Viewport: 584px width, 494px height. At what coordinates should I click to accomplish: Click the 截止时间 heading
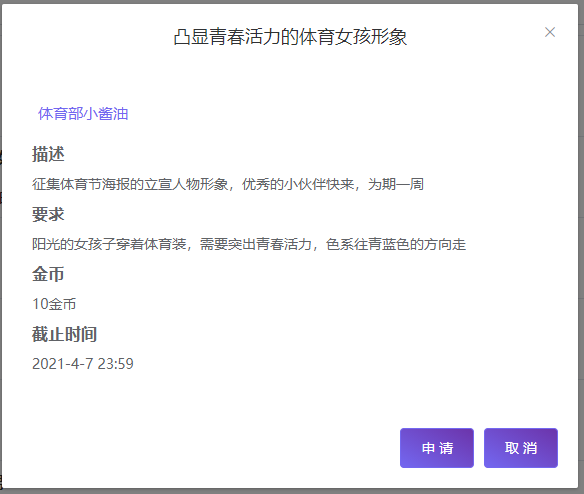pos(64,334)
